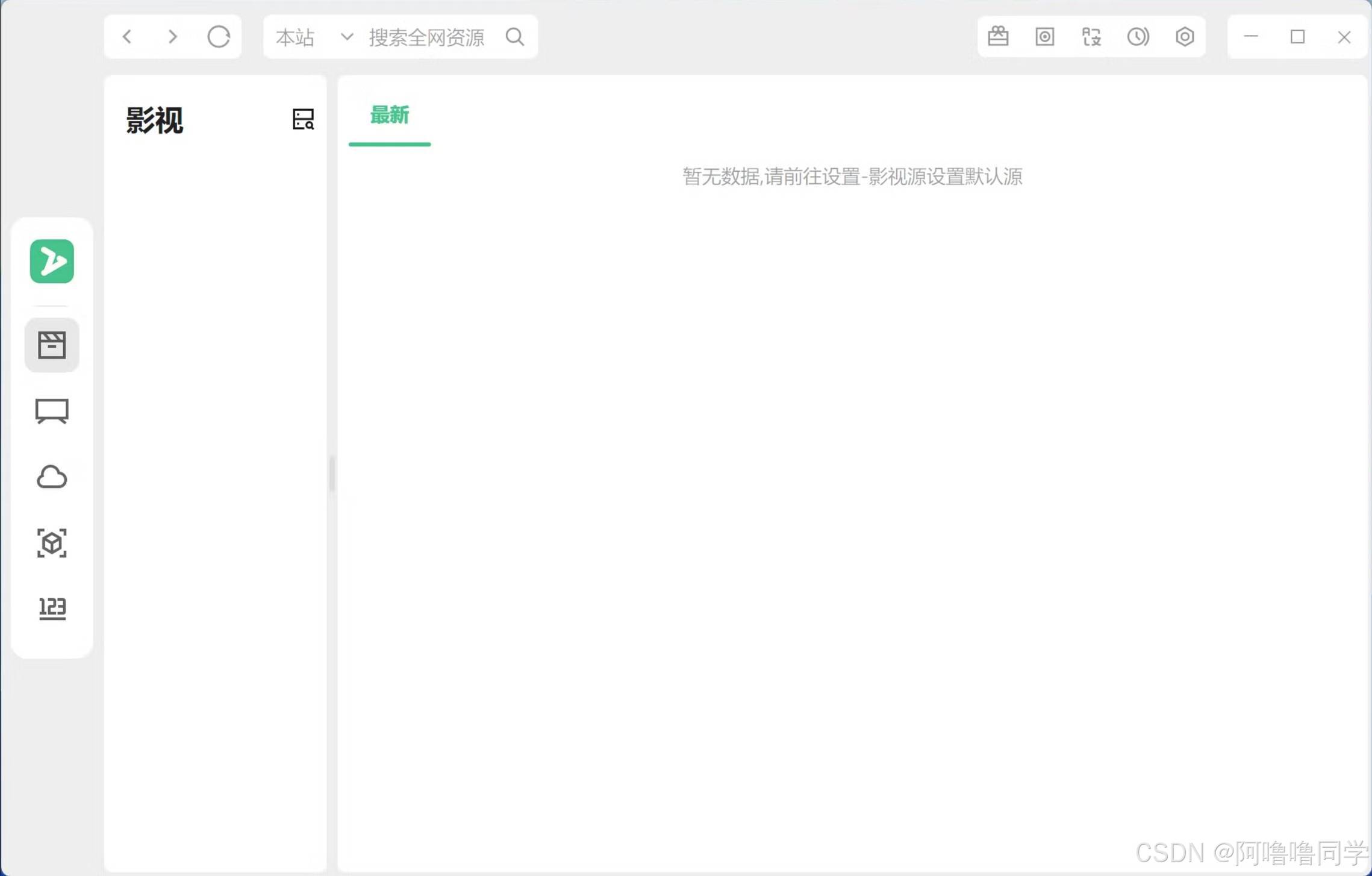1372x876 pixels.
Task: Click the source filter icon beside 影视
Action: coord(303,119)
